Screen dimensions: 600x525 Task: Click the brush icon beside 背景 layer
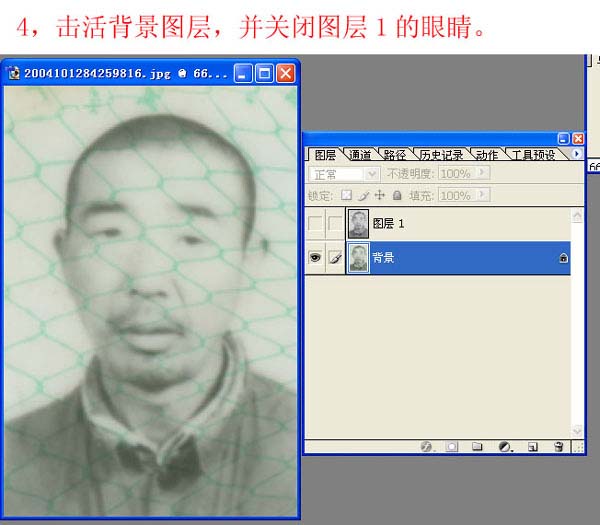point(335,258)
